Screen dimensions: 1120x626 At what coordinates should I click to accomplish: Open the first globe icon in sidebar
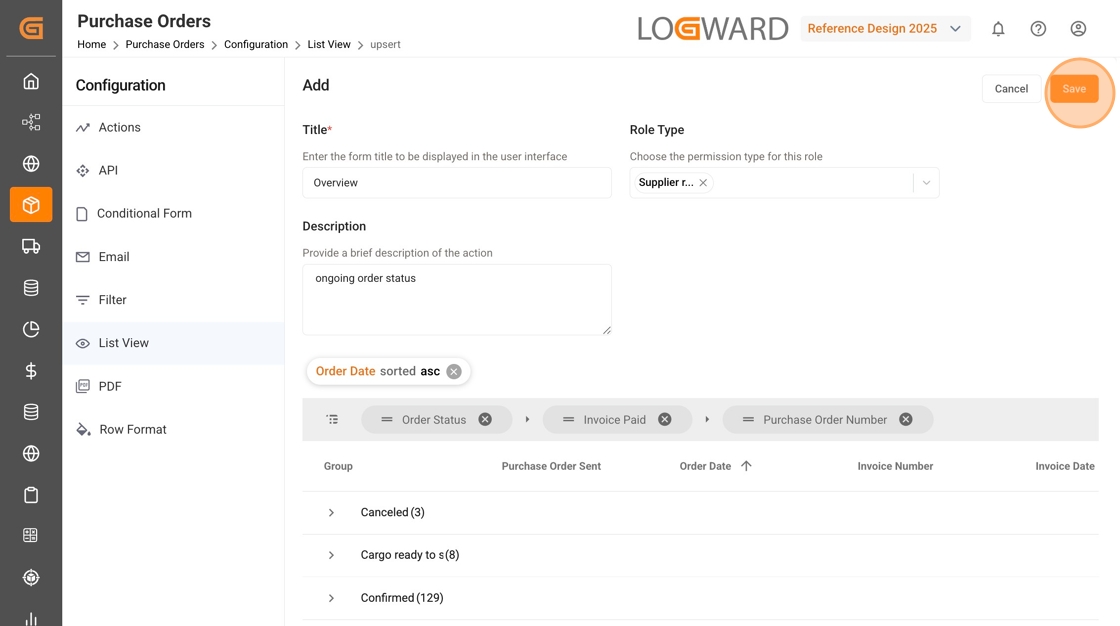(x=31, y=164)
